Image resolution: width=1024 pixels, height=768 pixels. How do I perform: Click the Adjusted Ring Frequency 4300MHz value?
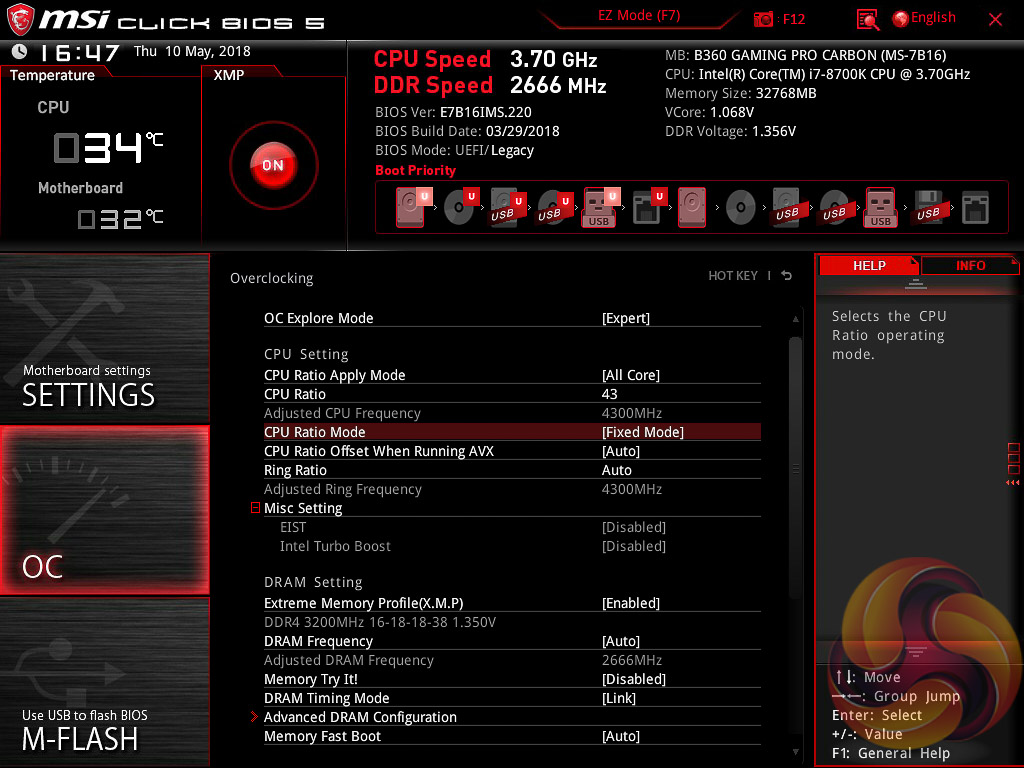[632, 488]
